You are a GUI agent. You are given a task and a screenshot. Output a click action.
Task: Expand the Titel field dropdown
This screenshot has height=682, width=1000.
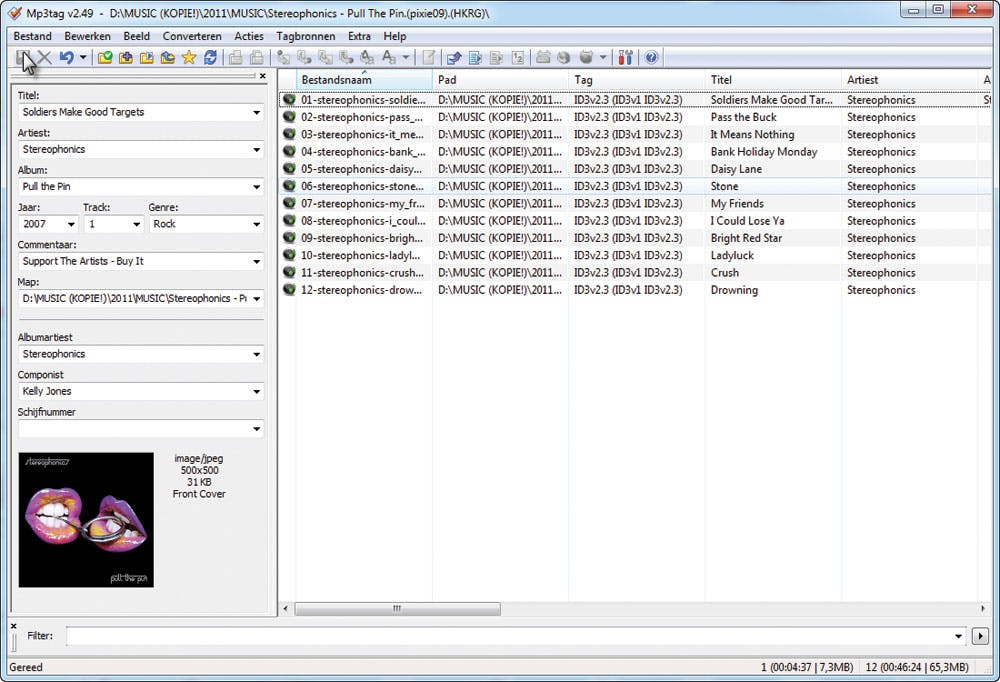click(x=256, y=113)
